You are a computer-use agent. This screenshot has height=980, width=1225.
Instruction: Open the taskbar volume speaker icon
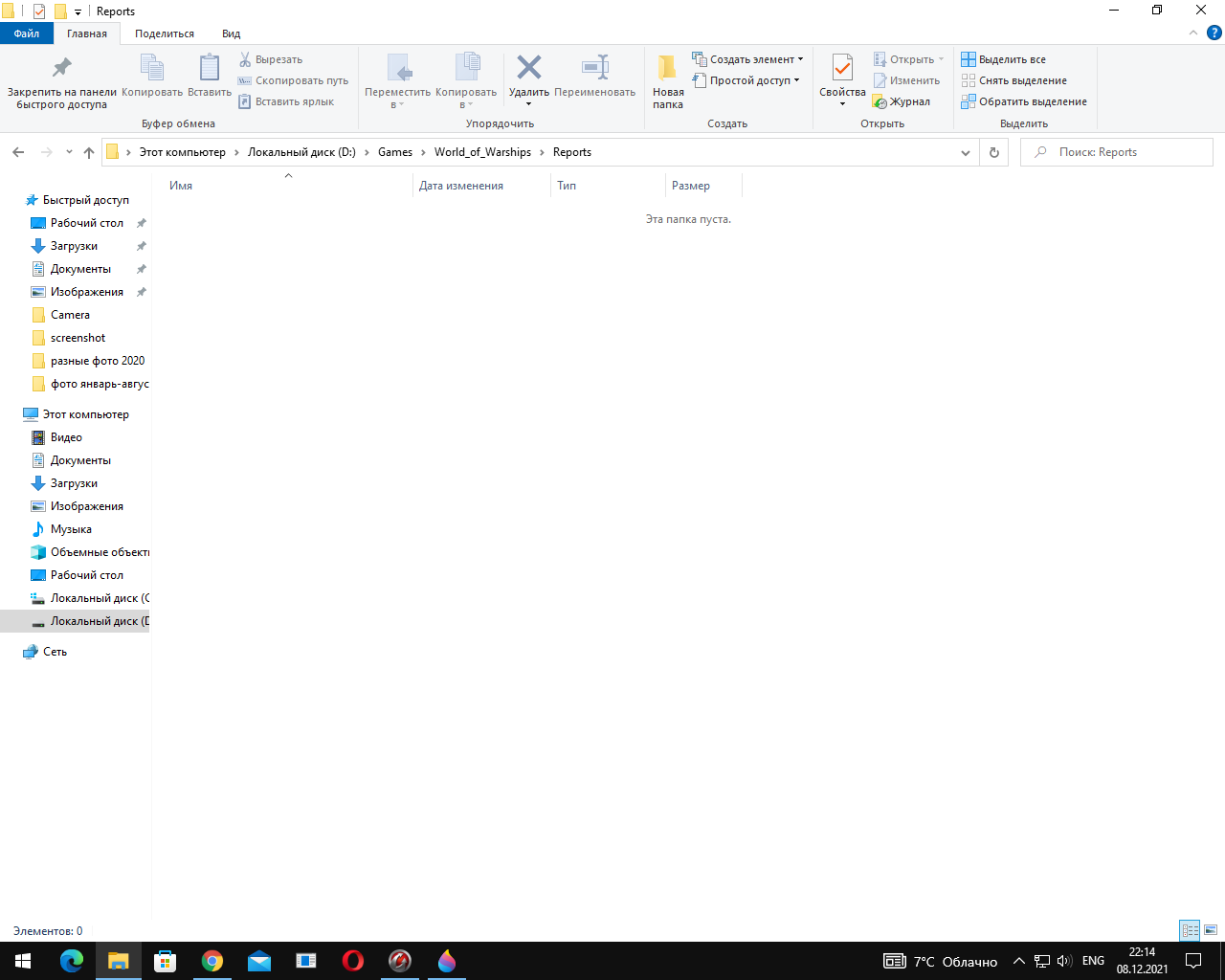(x=1064, y=961)
